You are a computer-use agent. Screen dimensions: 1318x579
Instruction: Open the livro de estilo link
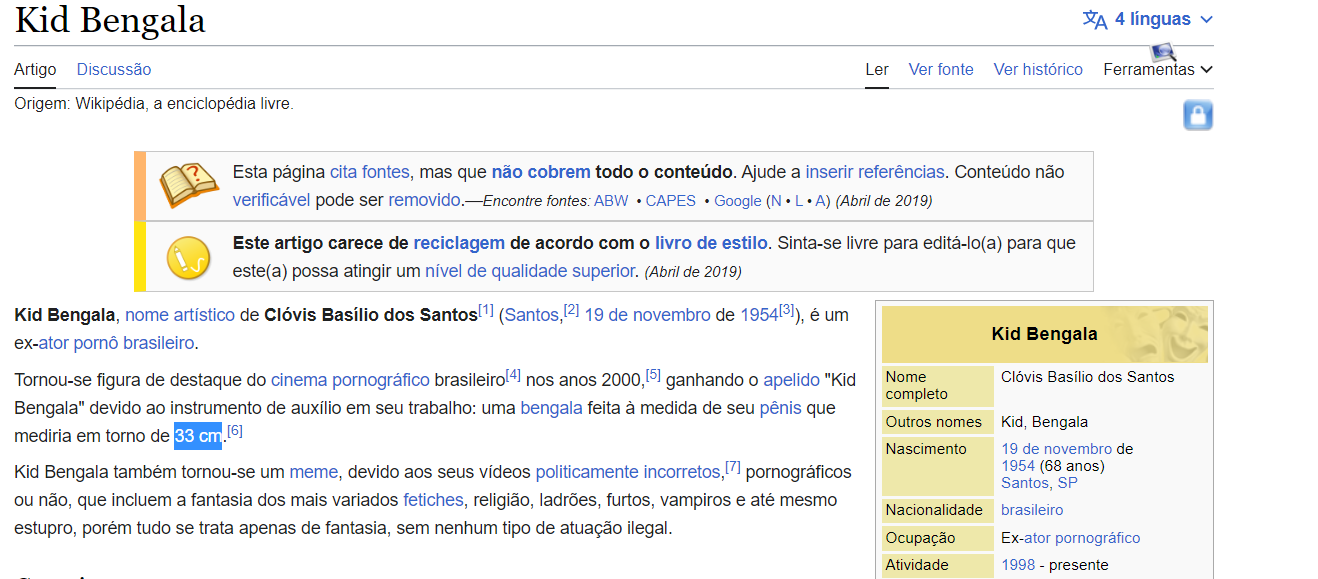point(711,243)
